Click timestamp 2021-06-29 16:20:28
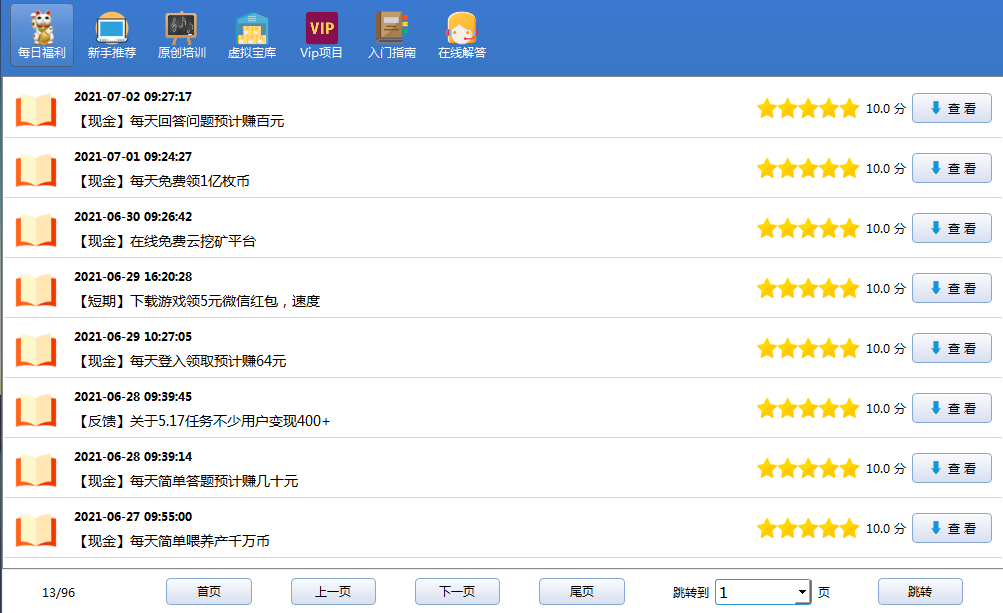The width and height of the screenshot is (1003, 613). (133, 277)
